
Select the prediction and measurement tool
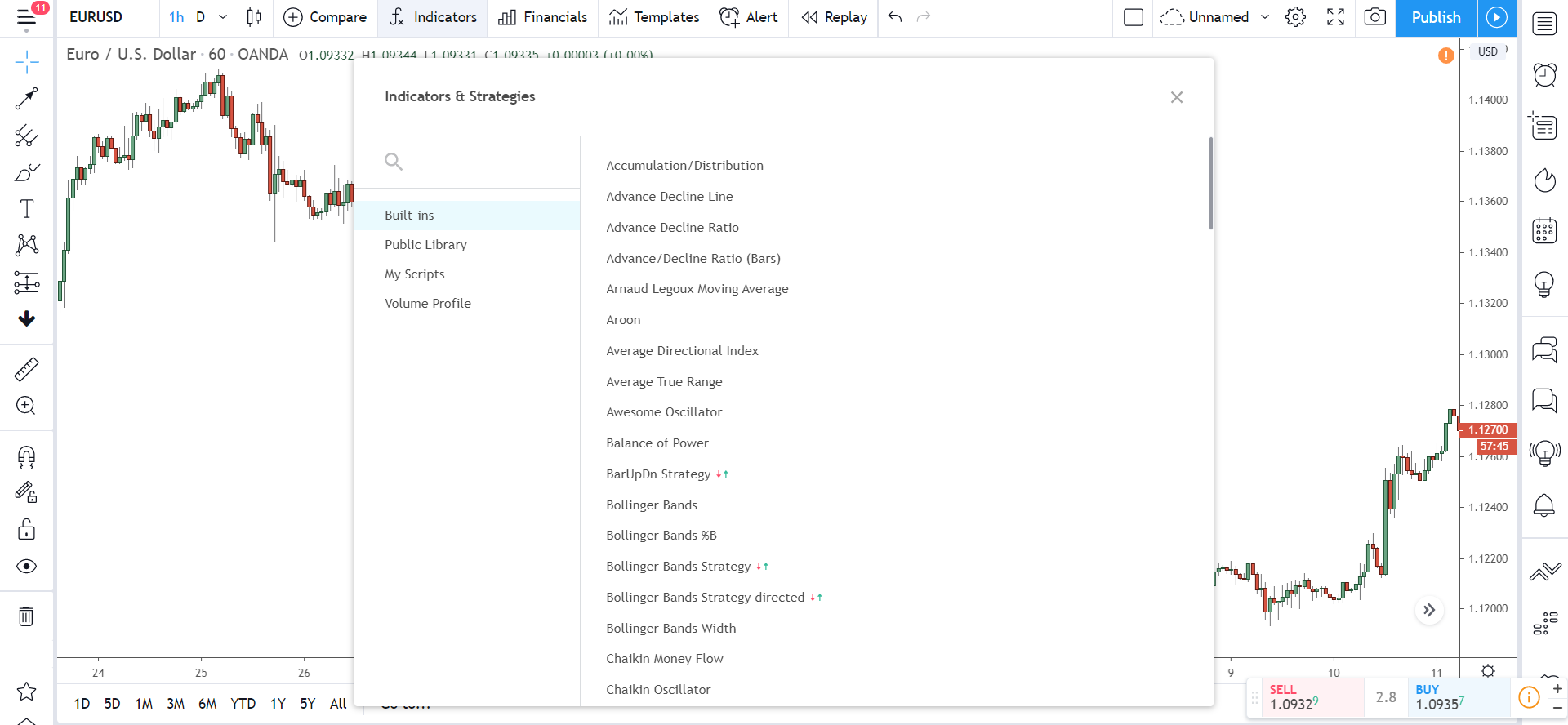point(26,282)
